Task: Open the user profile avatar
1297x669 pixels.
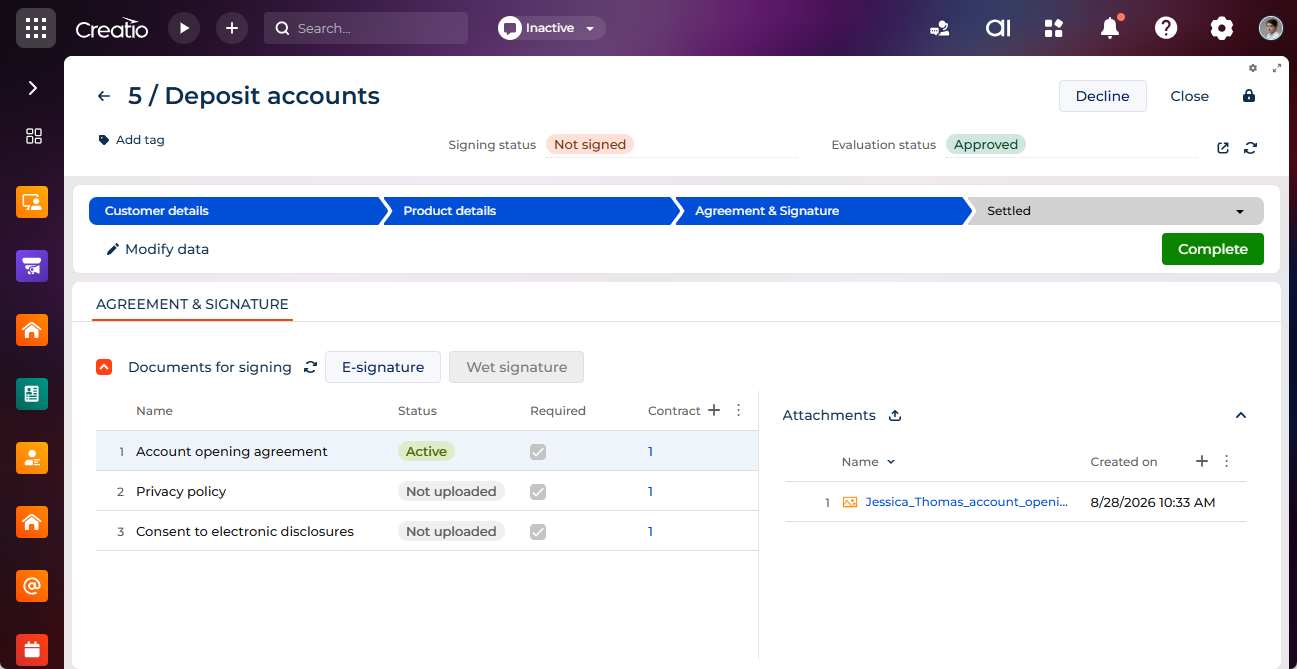Action: pyautogui.click(x=1271, y=28)
